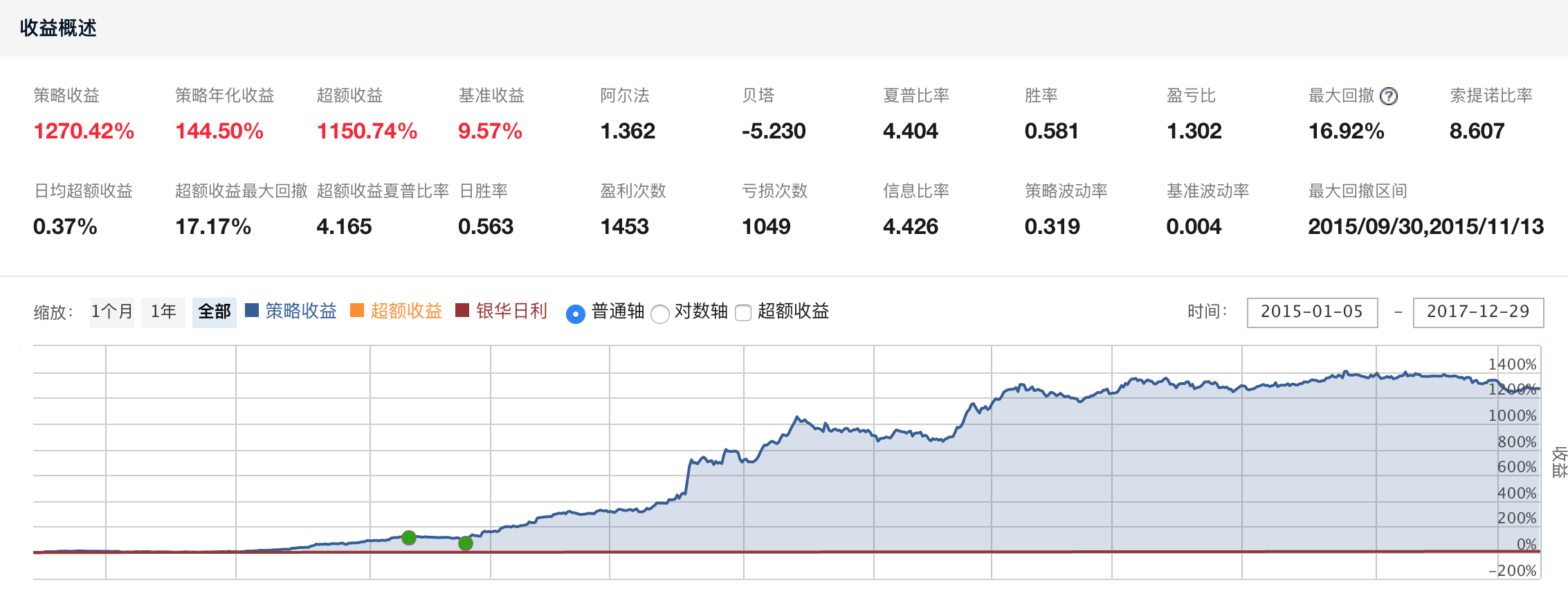Click the orange 超额收益 legend square

pos(357,311)
